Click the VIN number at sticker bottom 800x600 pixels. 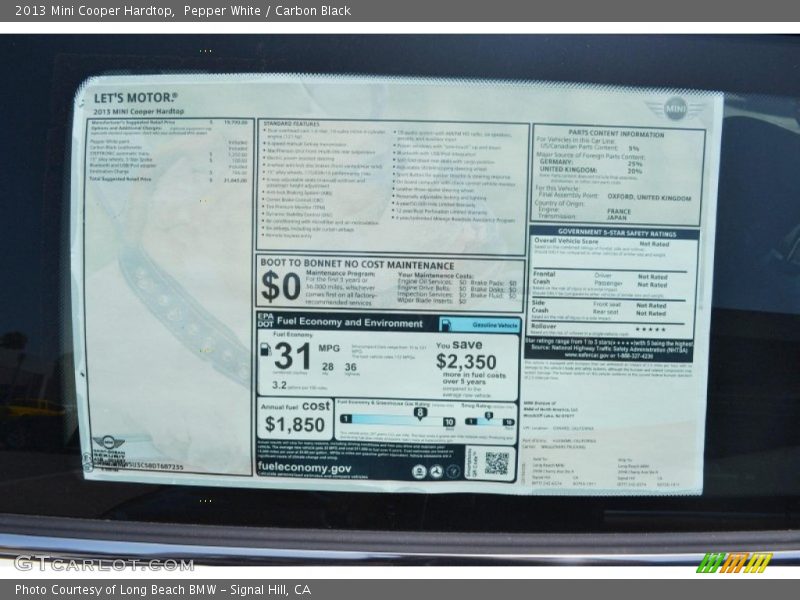[x=153, y=466]
